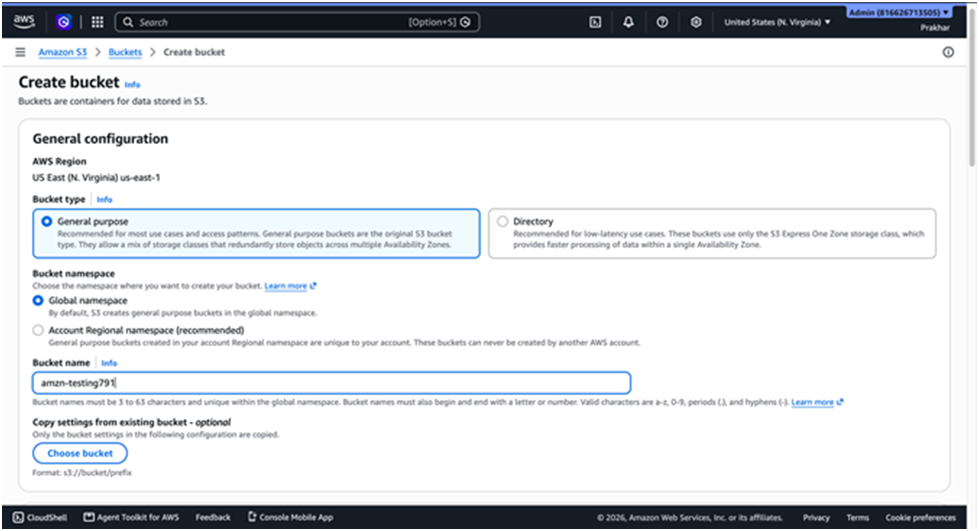Image resolution: width=979 pixels, height=531 pixels.
Task: Open Learn more link under Bucket namespace
Action: (x=290, y=286)
